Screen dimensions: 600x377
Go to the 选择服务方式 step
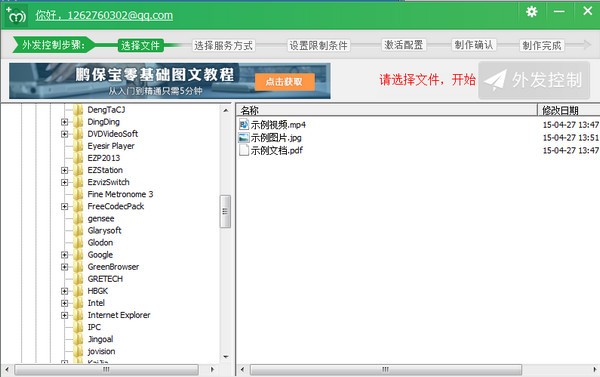point(223,46)
